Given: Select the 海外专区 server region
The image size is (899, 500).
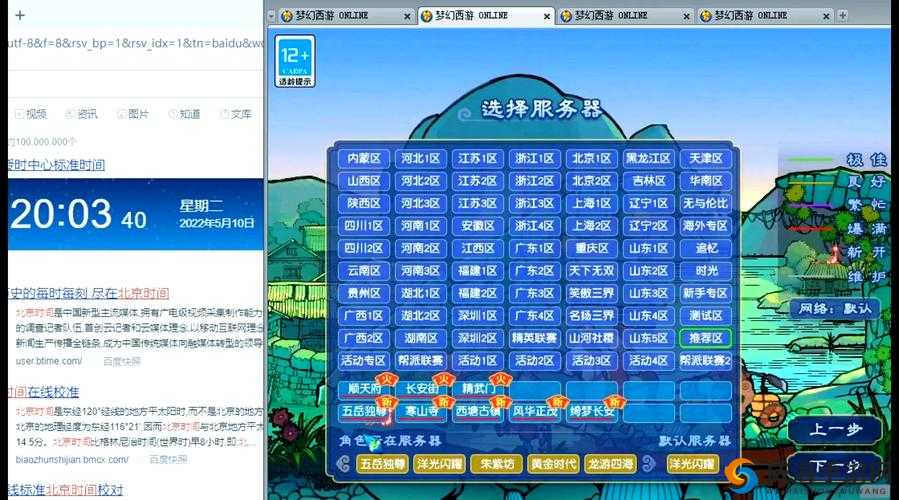Looking at the screenshot, I should point(705,226).
